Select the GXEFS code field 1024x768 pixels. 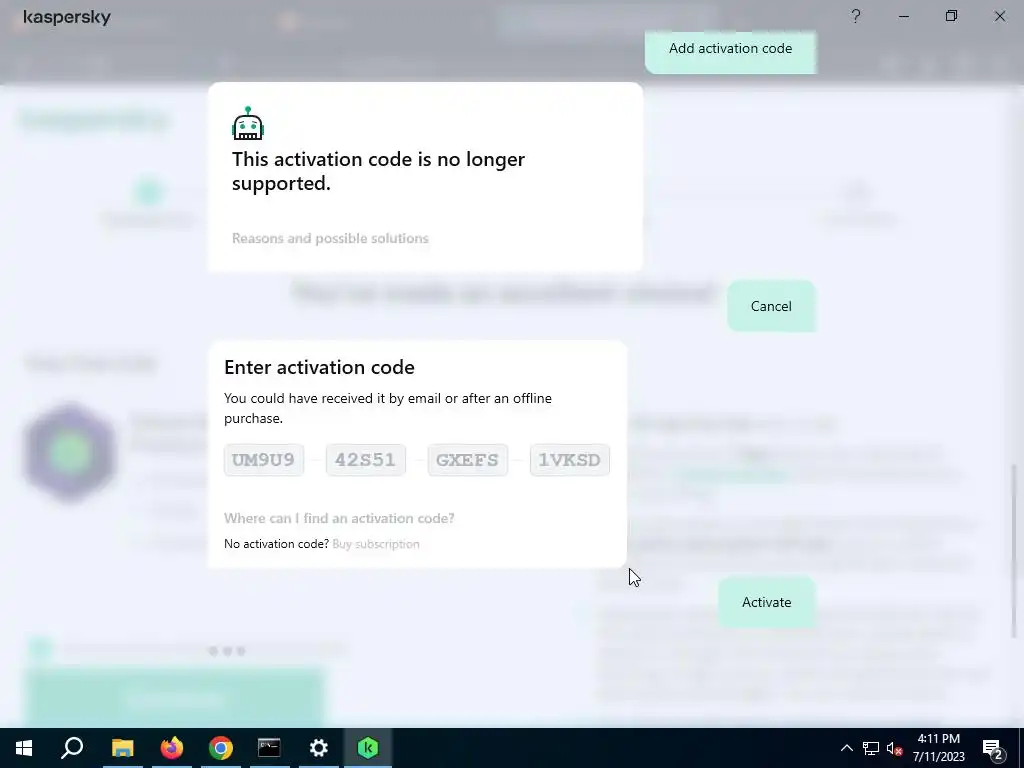(x=468, y=460)
